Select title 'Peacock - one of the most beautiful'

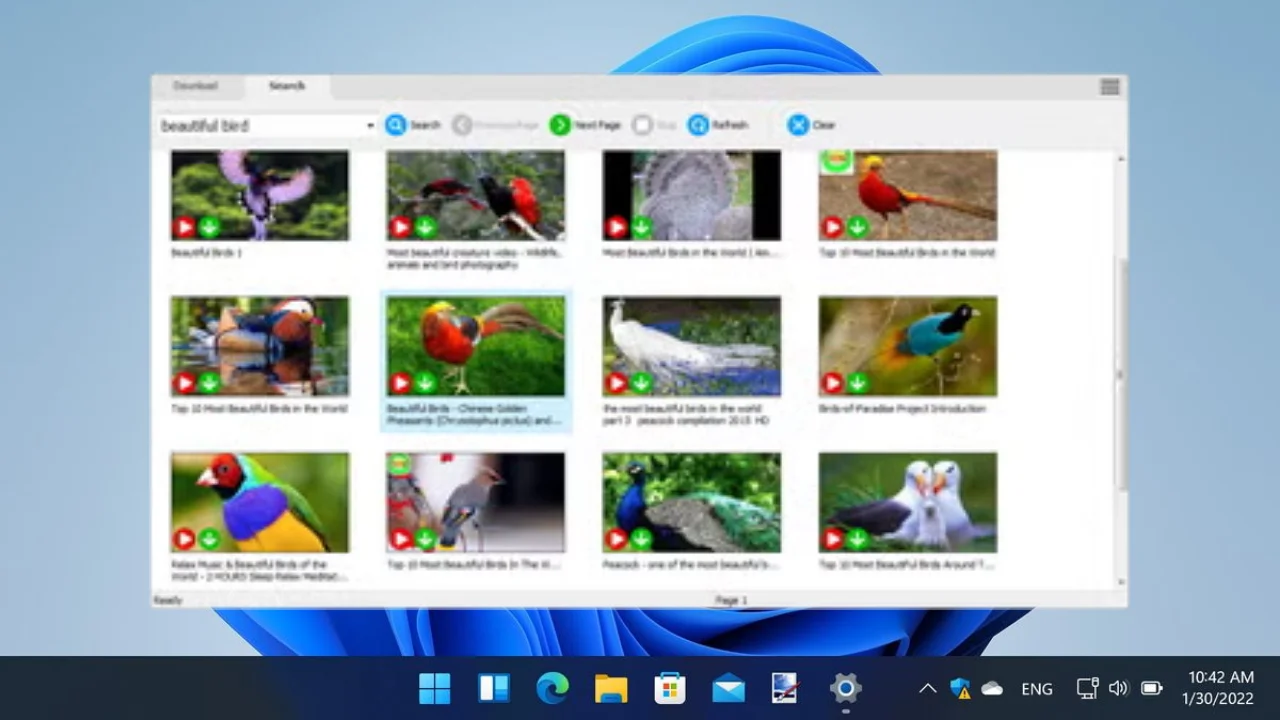tap(691, 565)
